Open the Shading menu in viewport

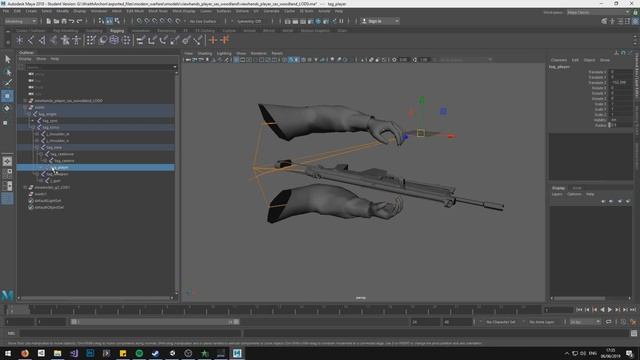204,53
